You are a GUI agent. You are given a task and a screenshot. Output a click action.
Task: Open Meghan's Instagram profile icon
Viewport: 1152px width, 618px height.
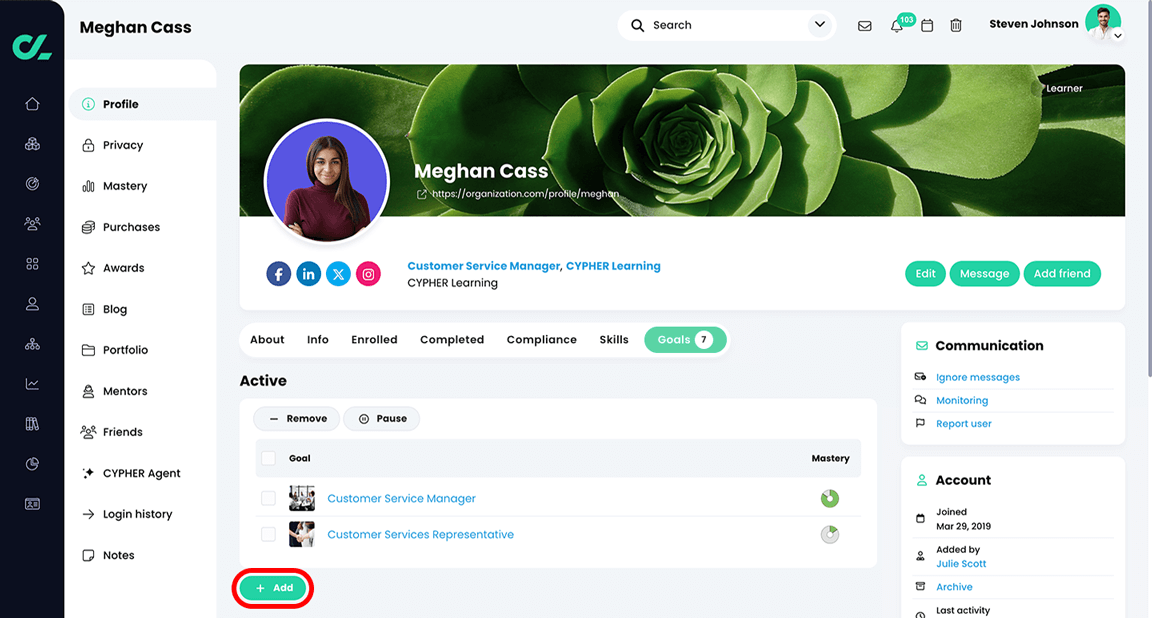(x=368, y=273)
